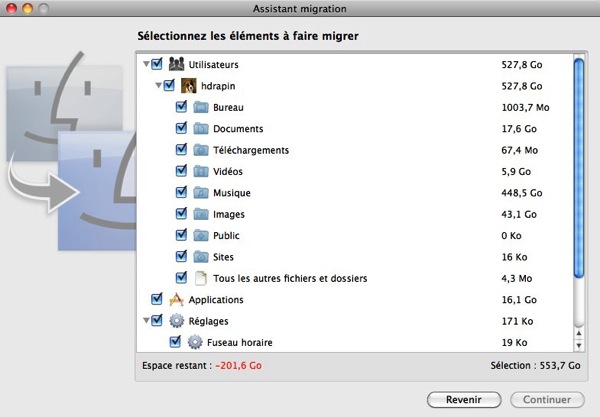The image size is (600, 417).
Task: Select the Sites row label
Action: tap(224, 257)
